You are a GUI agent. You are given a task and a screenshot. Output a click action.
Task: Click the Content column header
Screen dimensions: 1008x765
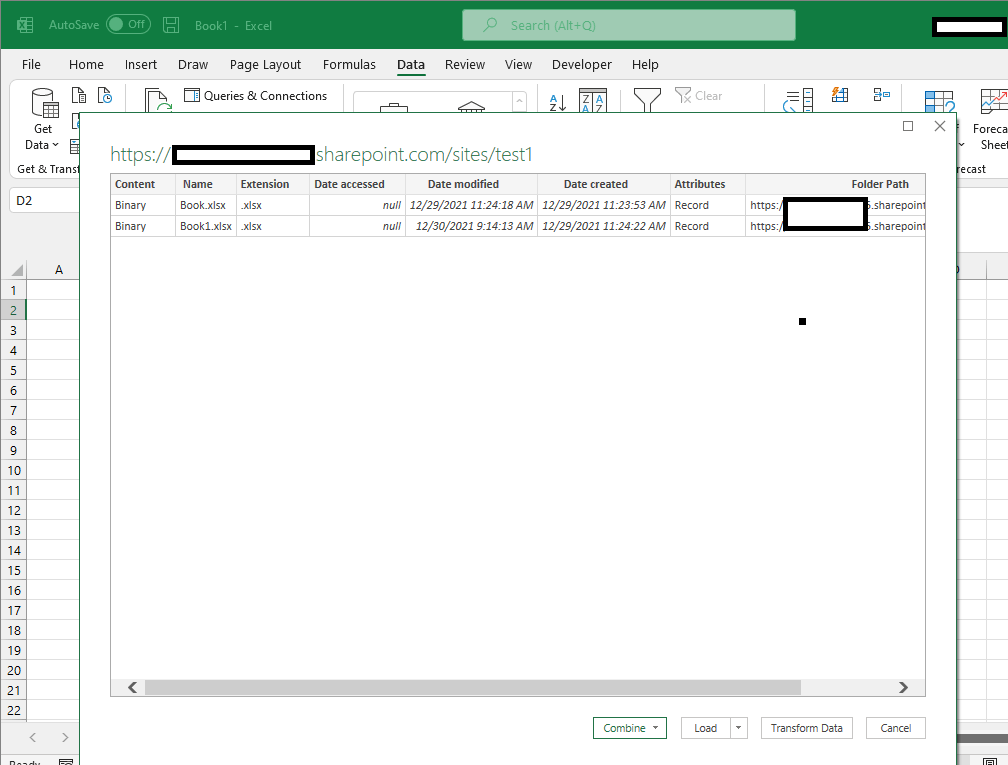point(143,184)
